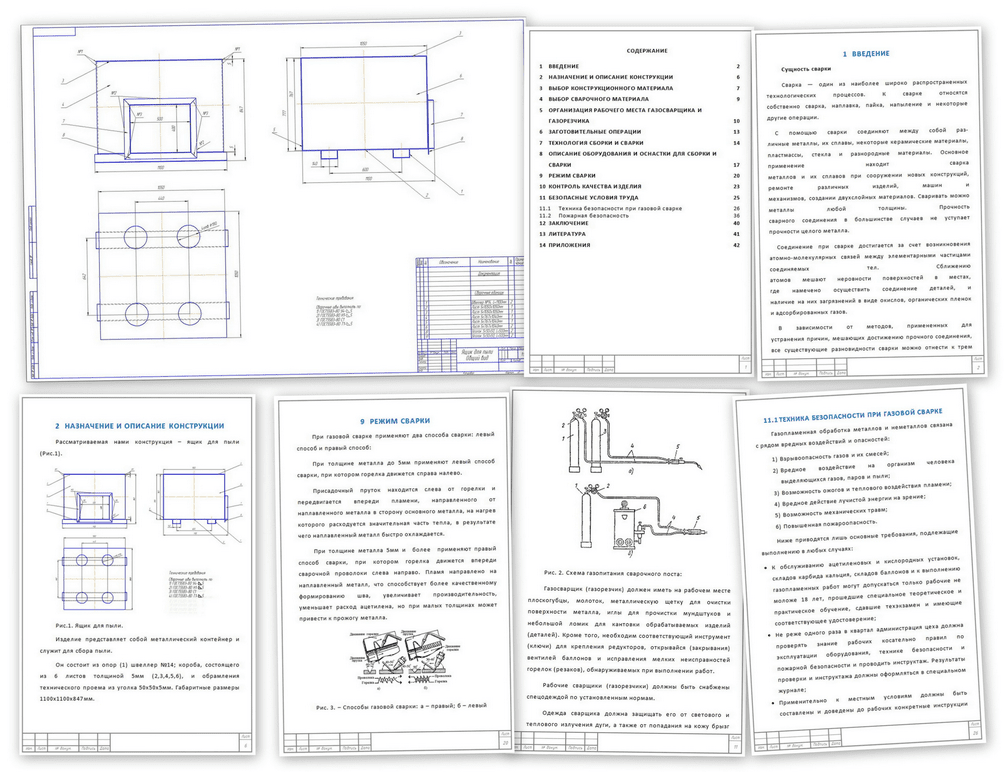Click the caption "Рис.1. Ящик для пыли."

tap(90, 625)
